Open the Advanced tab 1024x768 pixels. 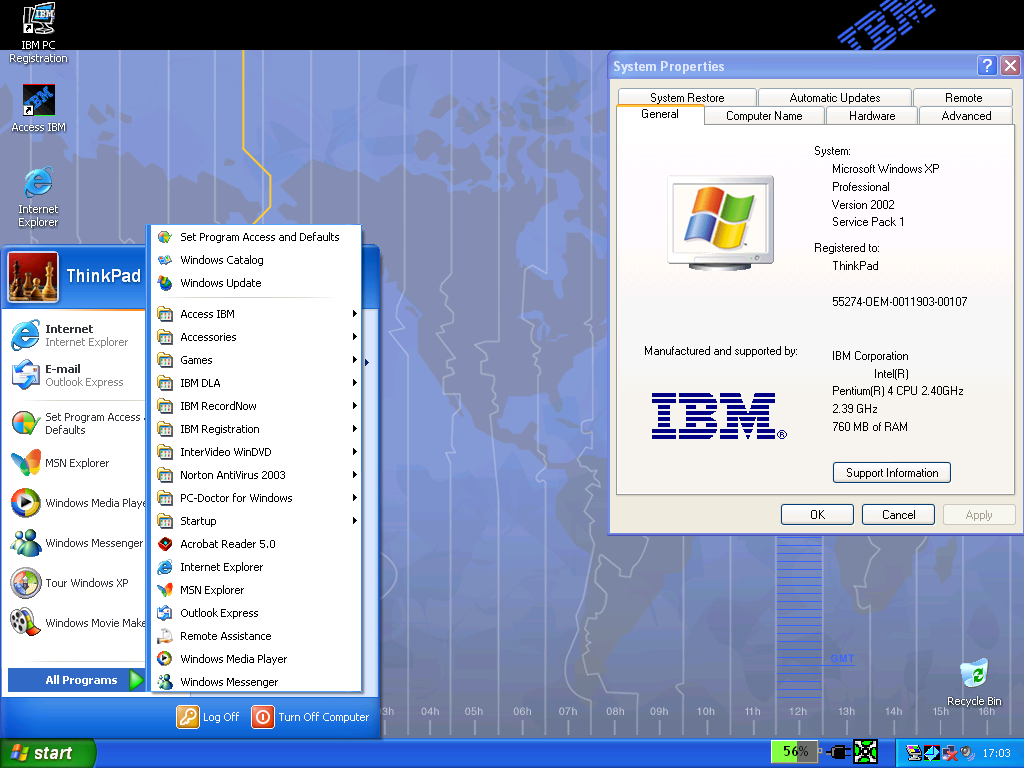966,116
